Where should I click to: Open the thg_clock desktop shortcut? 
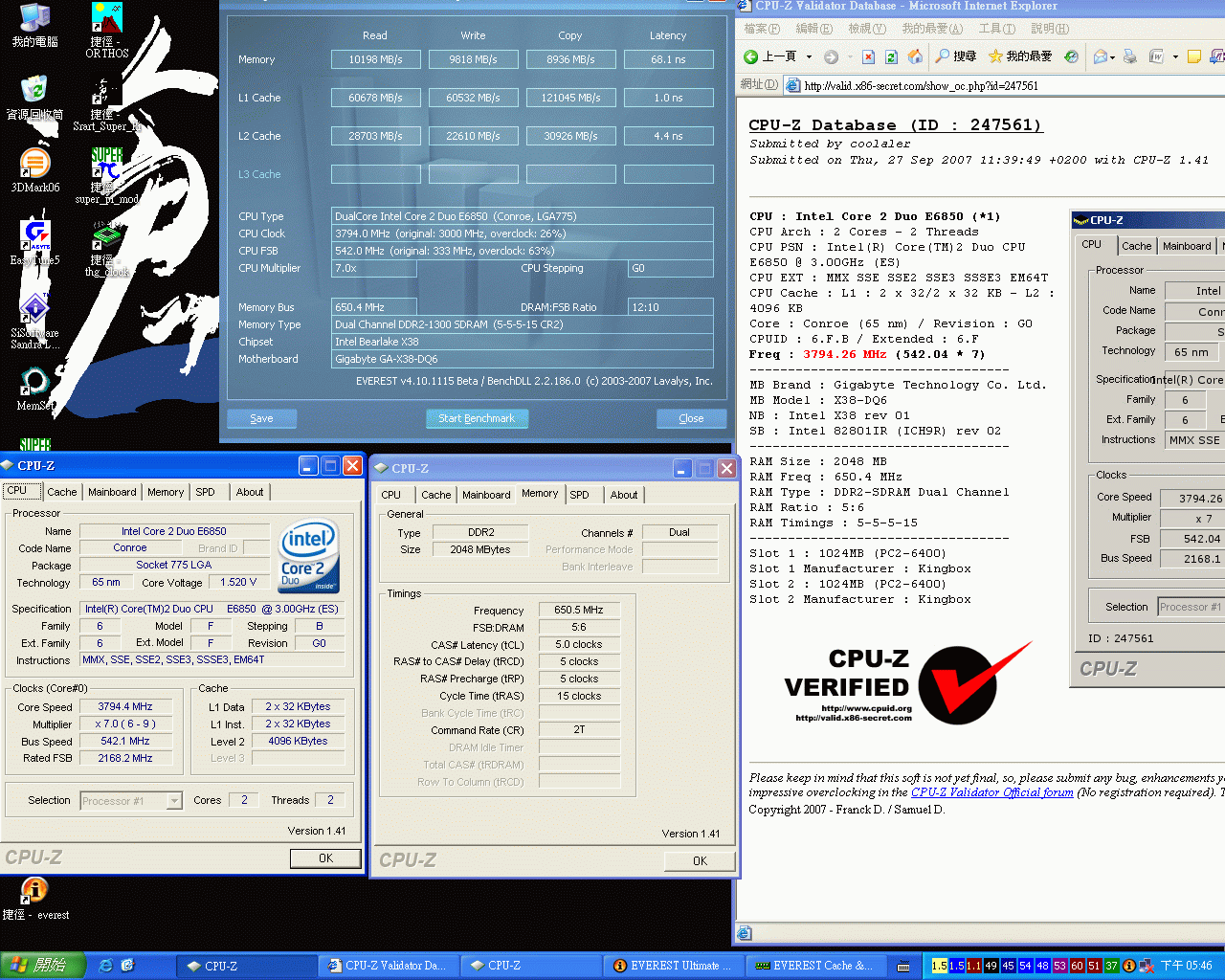[x=107, y=249]
